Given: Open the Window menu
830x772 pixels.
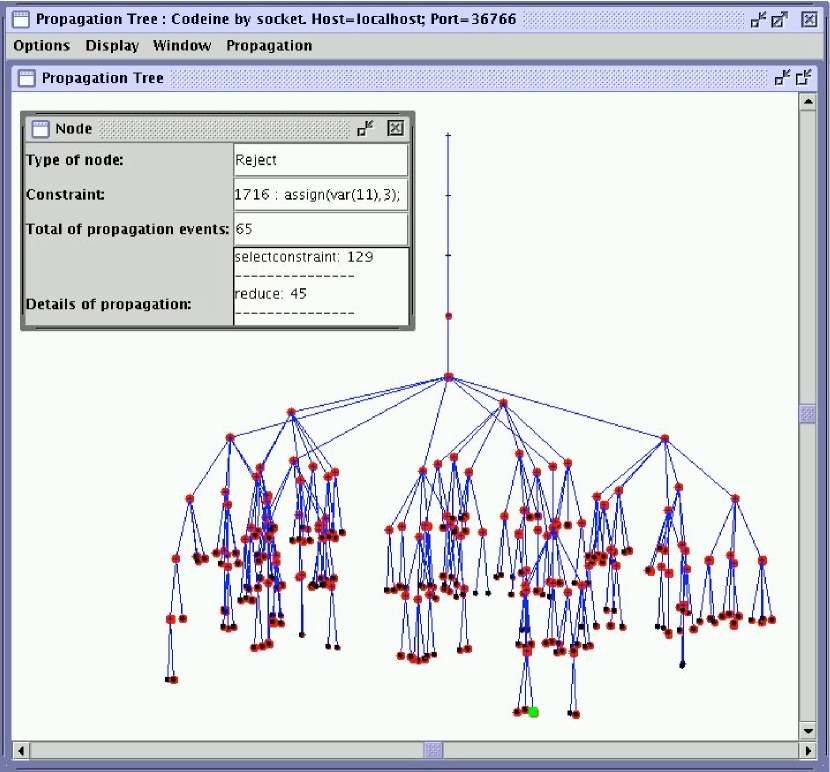Looking at the screenshot, I should coord(182,46).
